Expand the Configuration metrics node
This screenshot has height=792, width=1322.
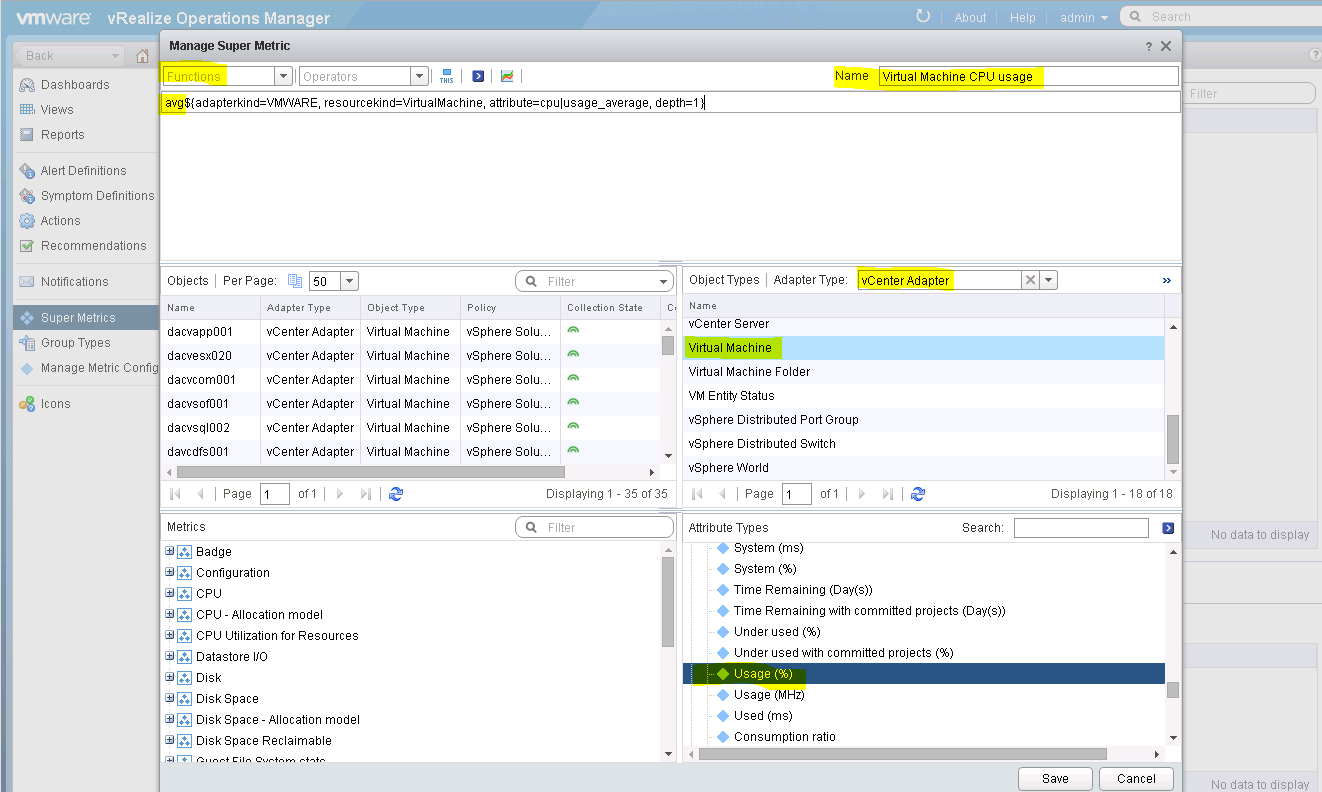tap(170, 572)
